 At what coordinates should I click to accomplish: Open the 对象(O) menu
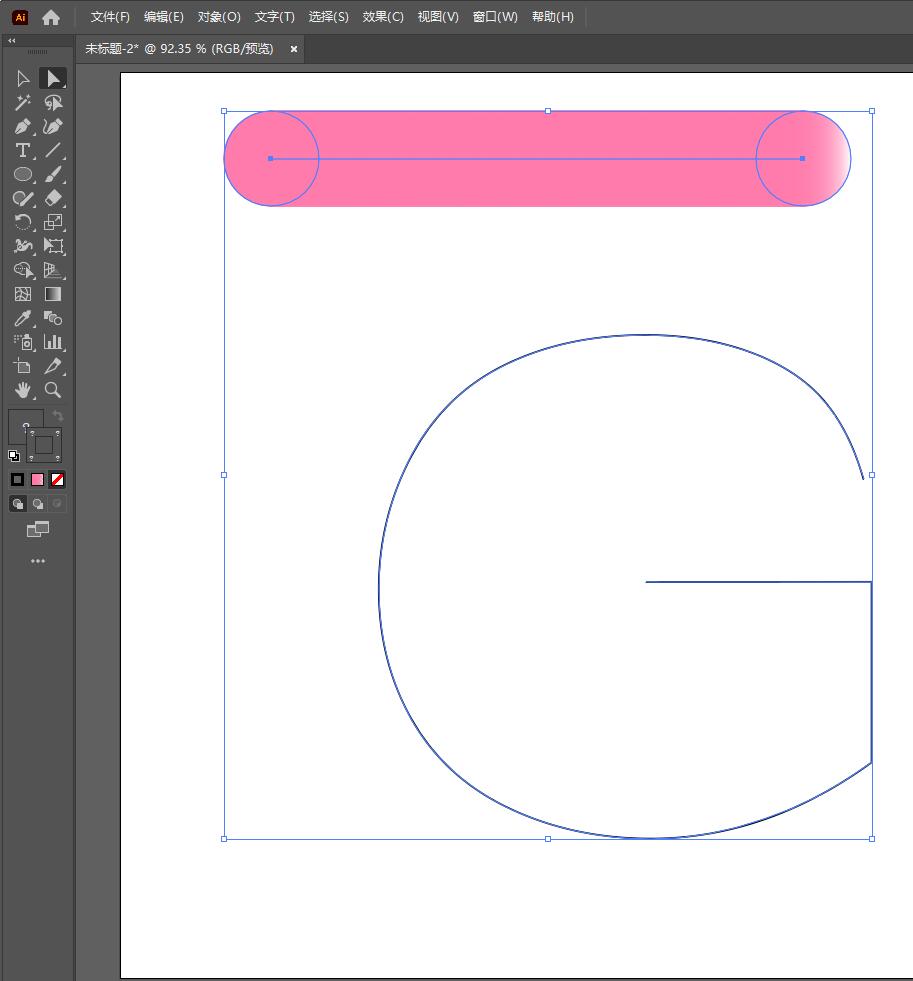[x=219, y=17]
